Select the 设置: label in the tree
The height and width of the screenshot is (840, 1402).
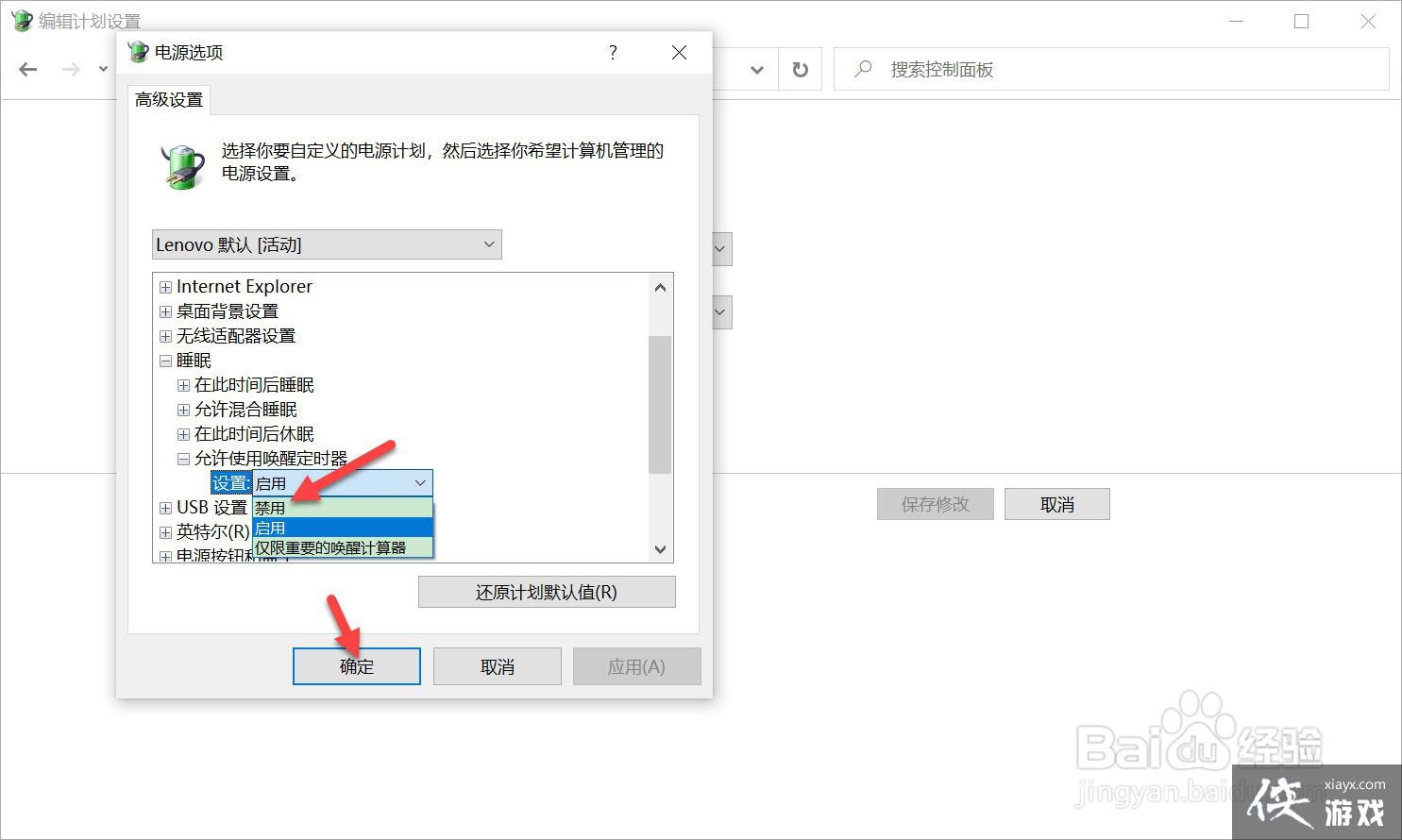coord(231,483)
